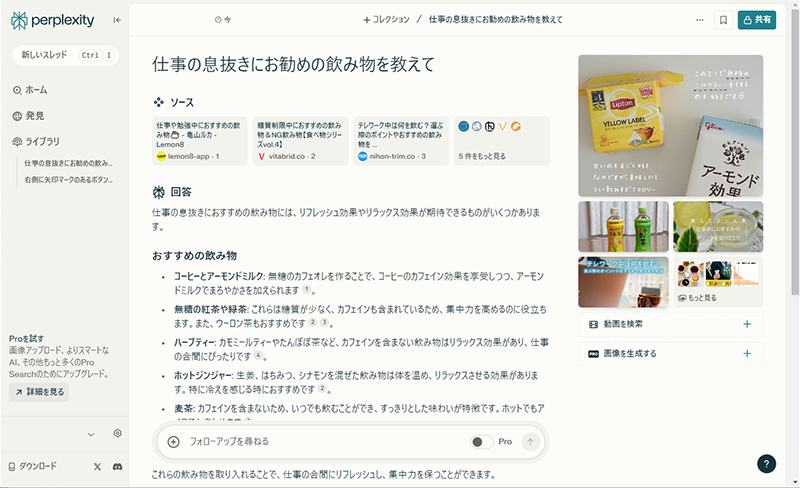Click plus icon beside 動画を検索
This screenshot has height=488, width=800.
[747, 324]
